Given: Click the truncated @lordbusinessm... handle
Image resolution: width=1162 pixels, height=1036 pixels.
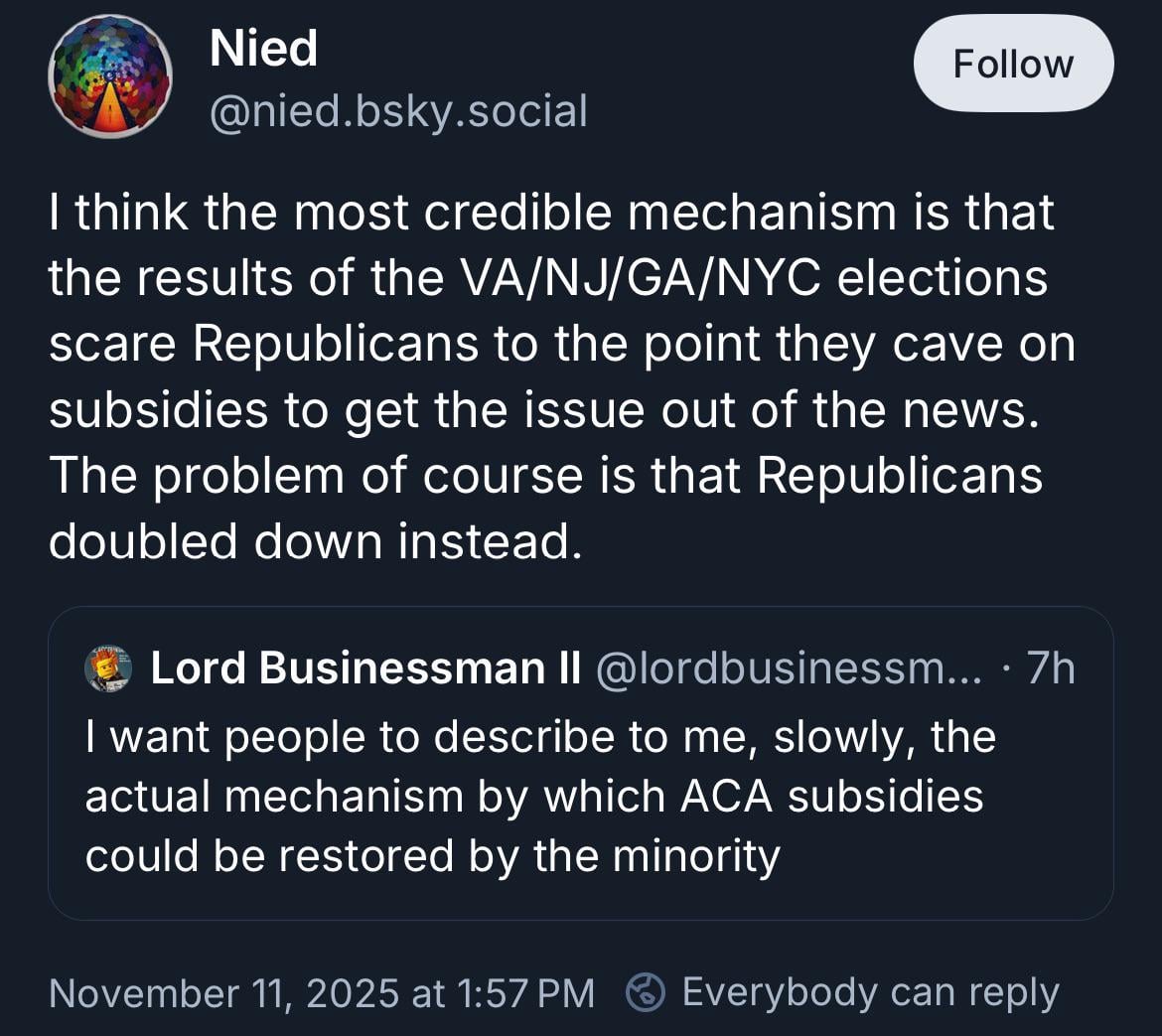Looking at the screenshot, I should tap(792, 668).
